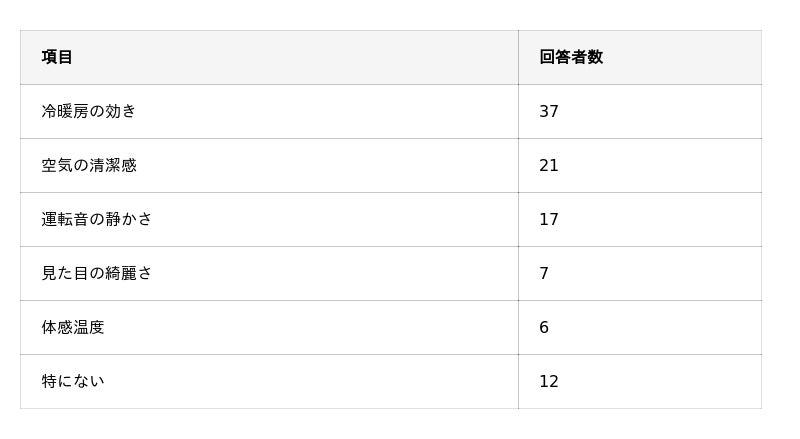Click the value 17 cell

pyautogui.click(x=549, y=219)
